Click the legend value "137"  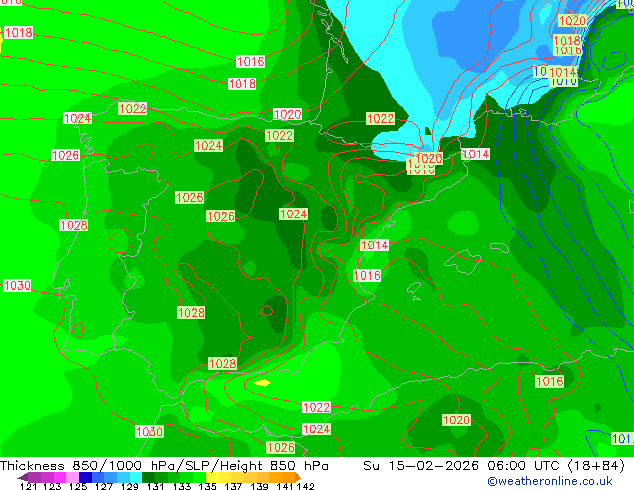tap(233, 486)
